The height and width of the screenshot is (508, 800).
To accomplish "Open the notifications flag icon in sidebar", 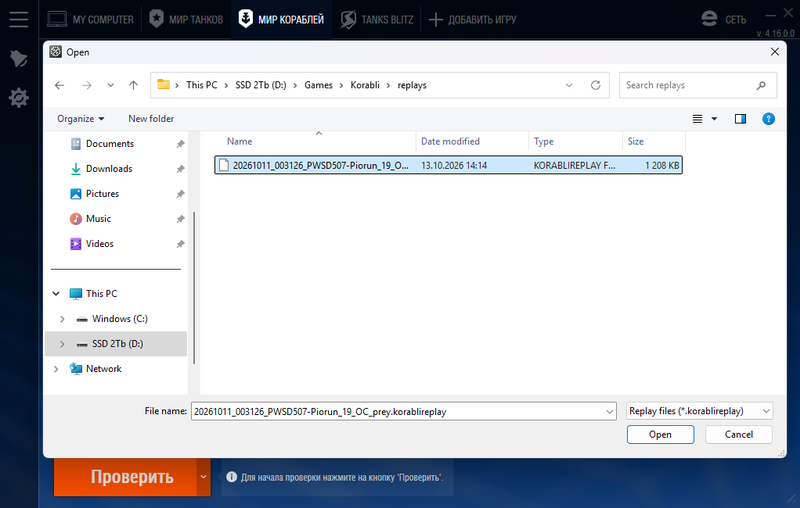I will tap(18, 59).
